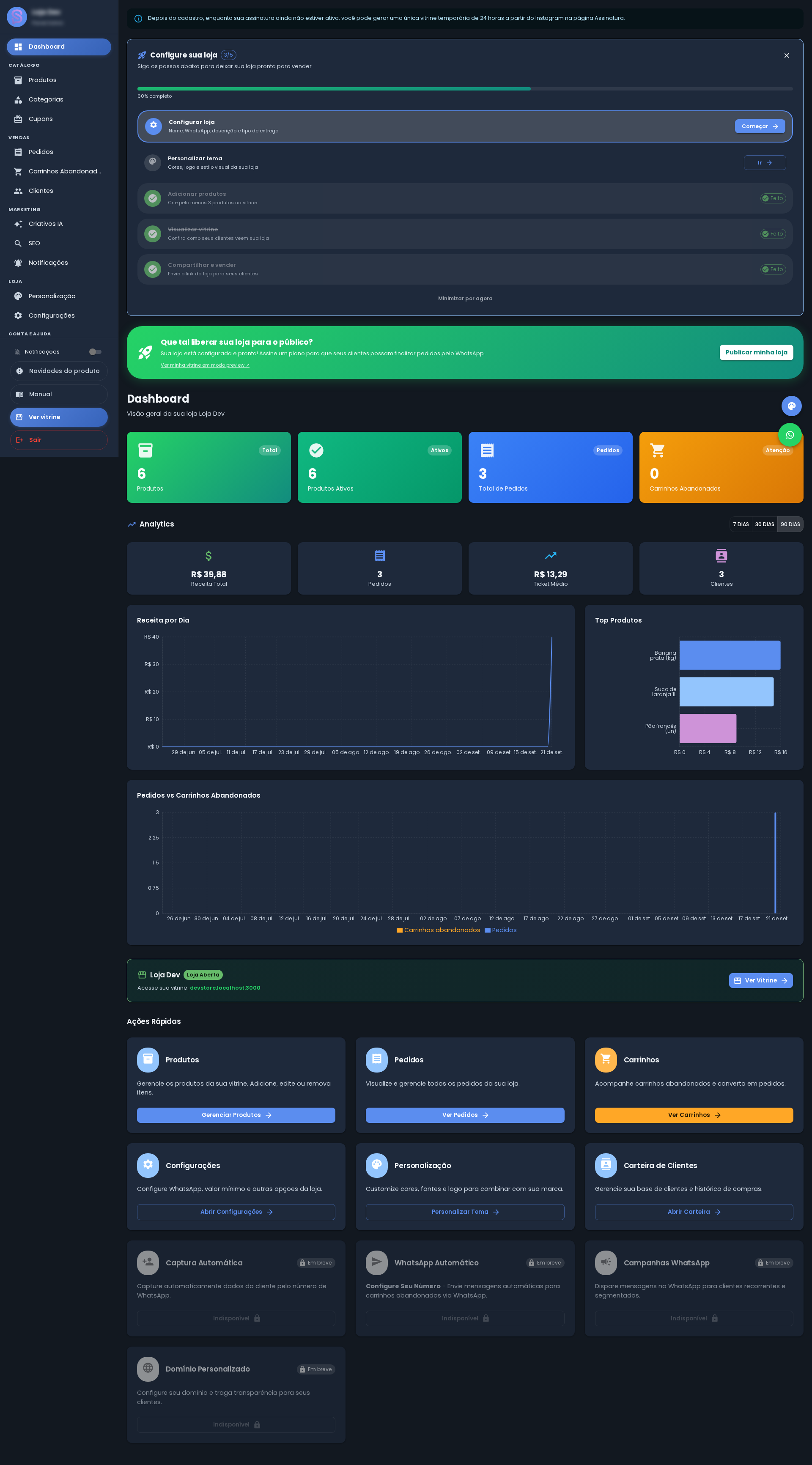This screenshot has width=812, height=1465.
Task: Click the Pão francês bar in Top Produtos
Action: [708, 729]
